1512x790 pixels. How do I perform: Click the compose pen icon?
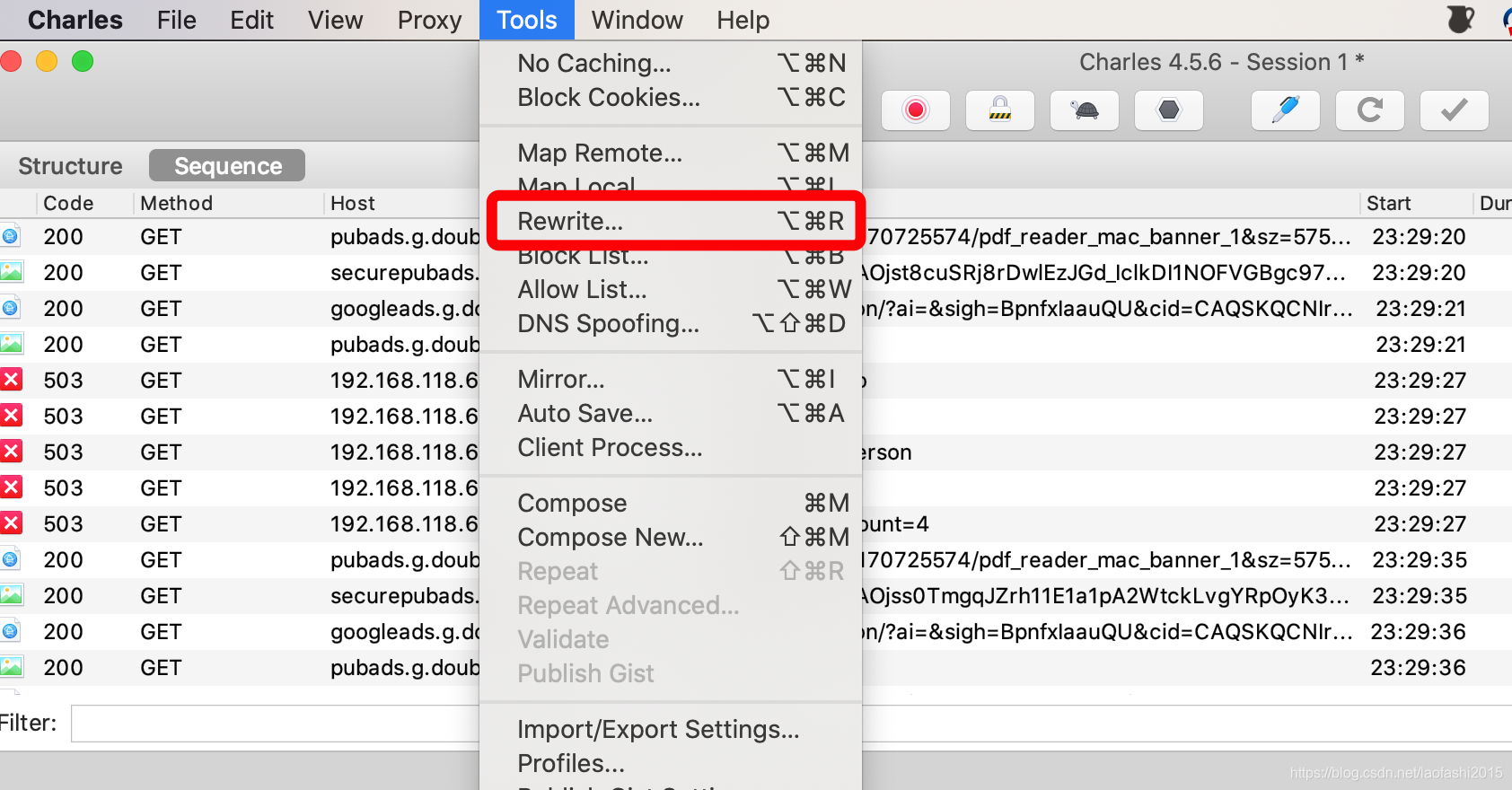1286,110
